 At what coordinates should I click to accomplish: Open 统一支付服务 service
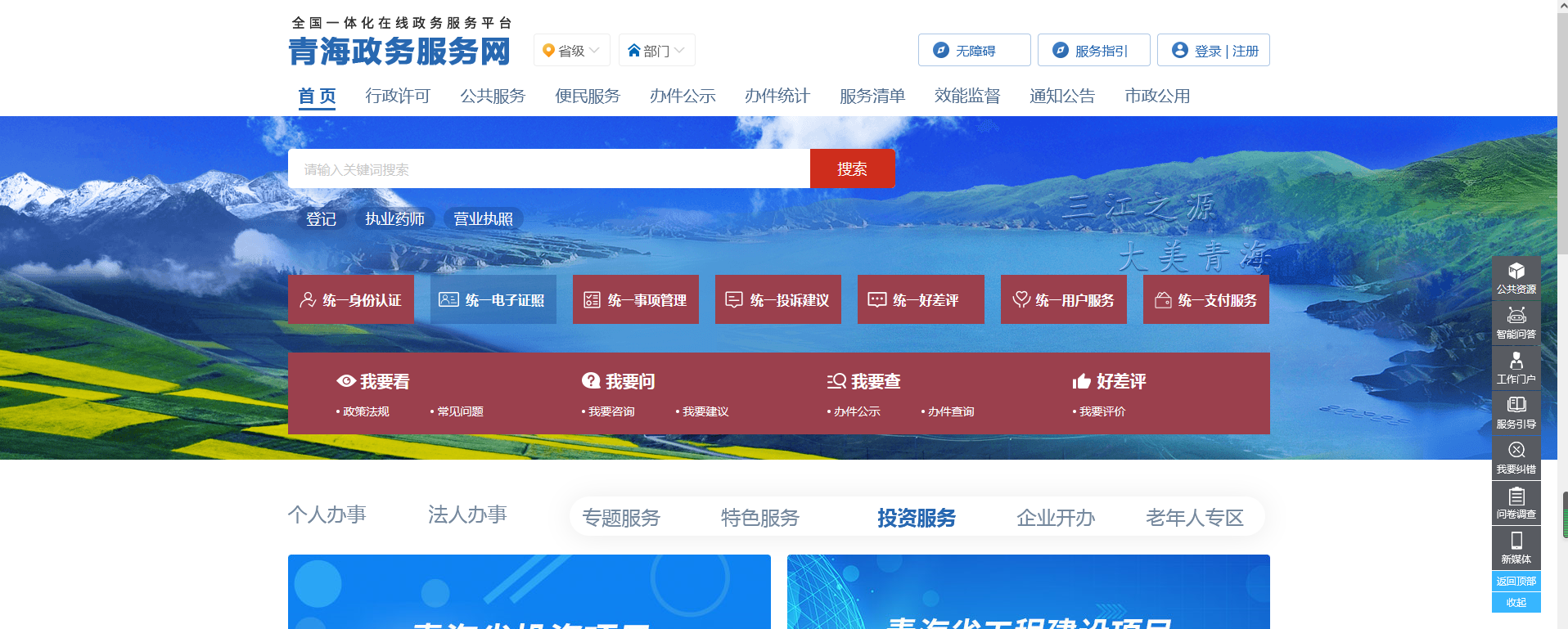point(1205,299)
